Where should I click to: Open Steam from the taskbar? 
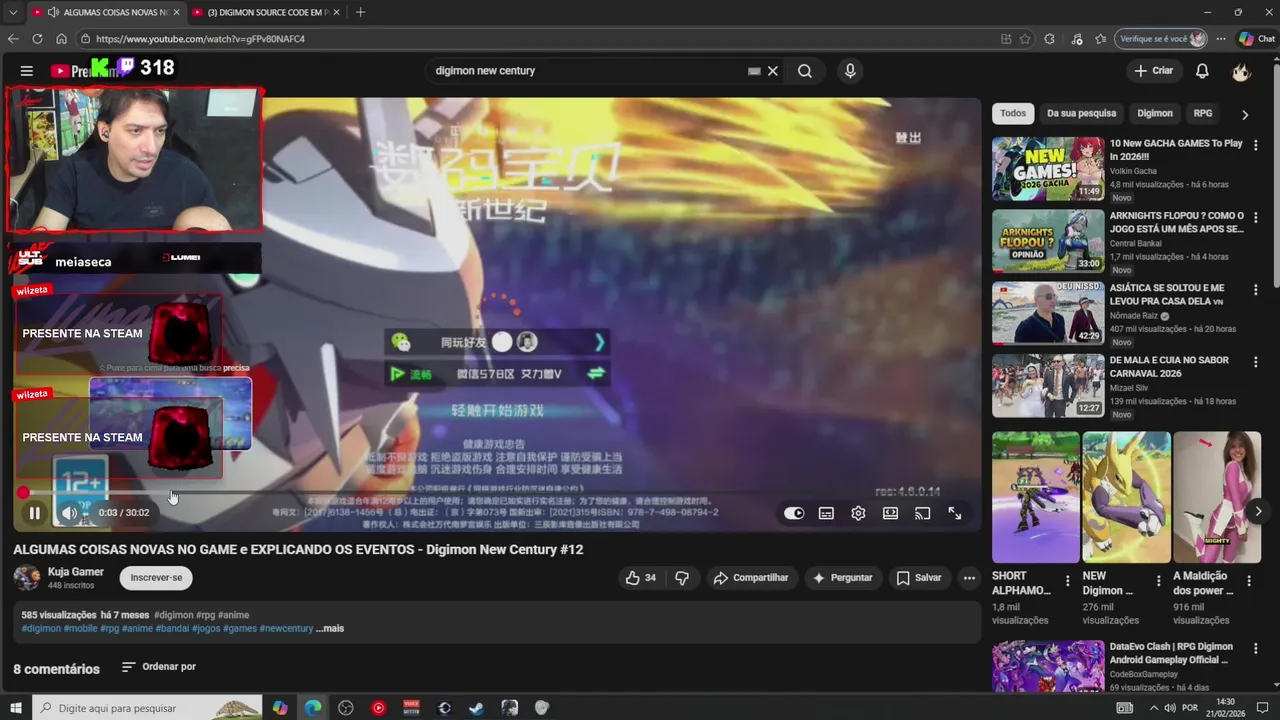477,708
